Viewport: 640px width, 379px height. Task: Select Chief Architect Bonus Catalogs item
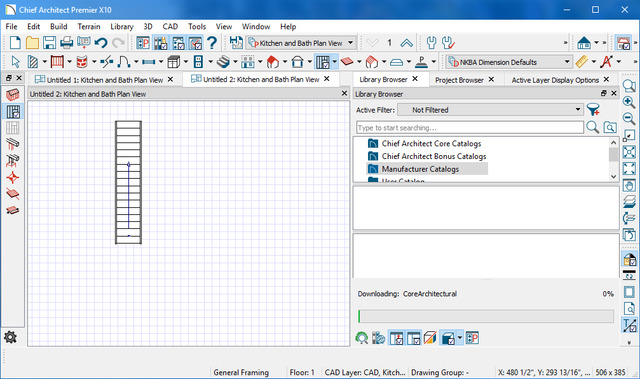coord(434,156)
